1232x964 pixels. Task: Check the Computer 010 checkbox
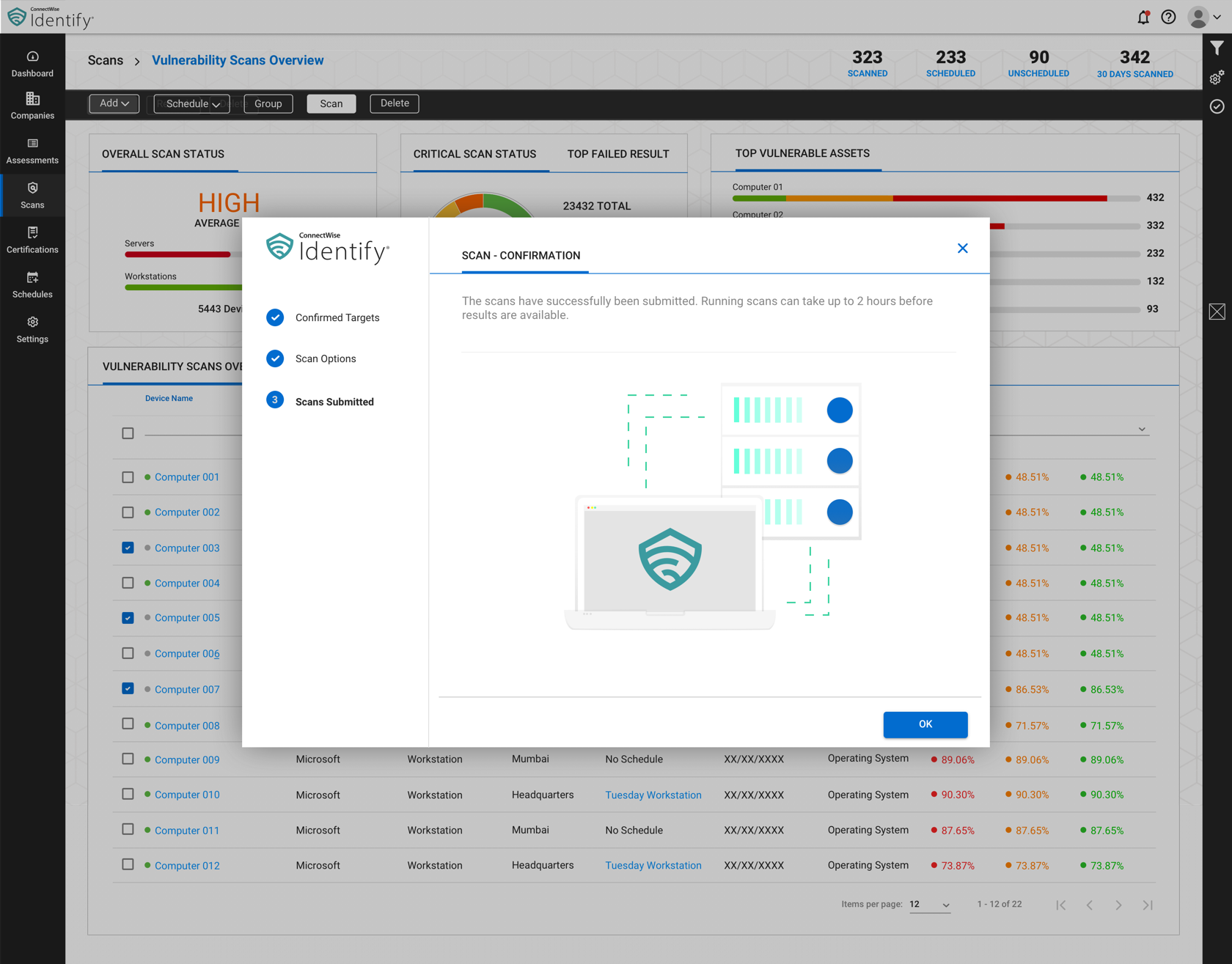[x=128, y=794]
